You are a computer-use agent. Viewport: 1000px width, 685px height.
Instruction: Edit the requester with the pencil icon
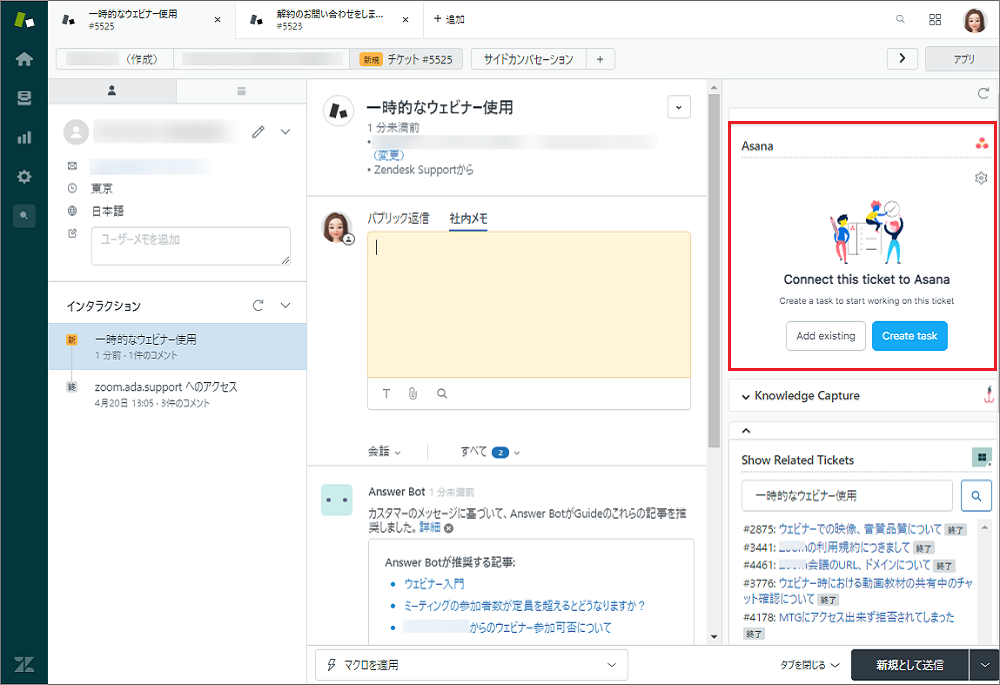point(258,132)
